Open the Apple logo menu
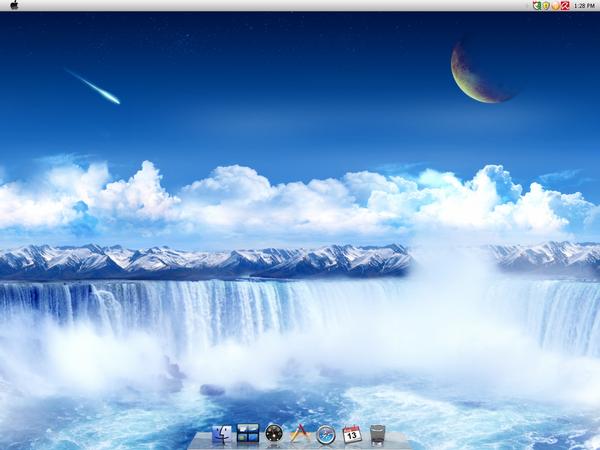Image resolution: width=600 pixels, height=450 pixels. click(14, 5)
